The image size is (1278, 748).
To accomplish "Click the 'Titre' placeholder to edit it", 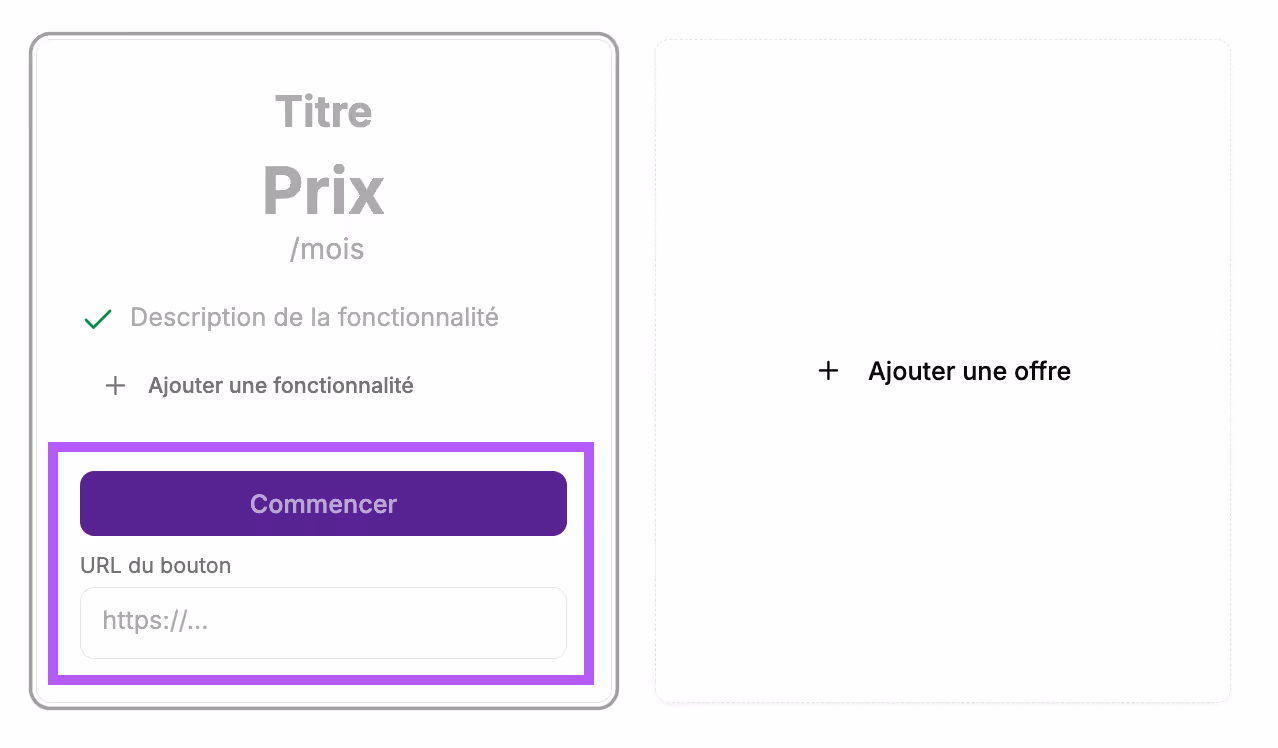I will click(322, 112).
